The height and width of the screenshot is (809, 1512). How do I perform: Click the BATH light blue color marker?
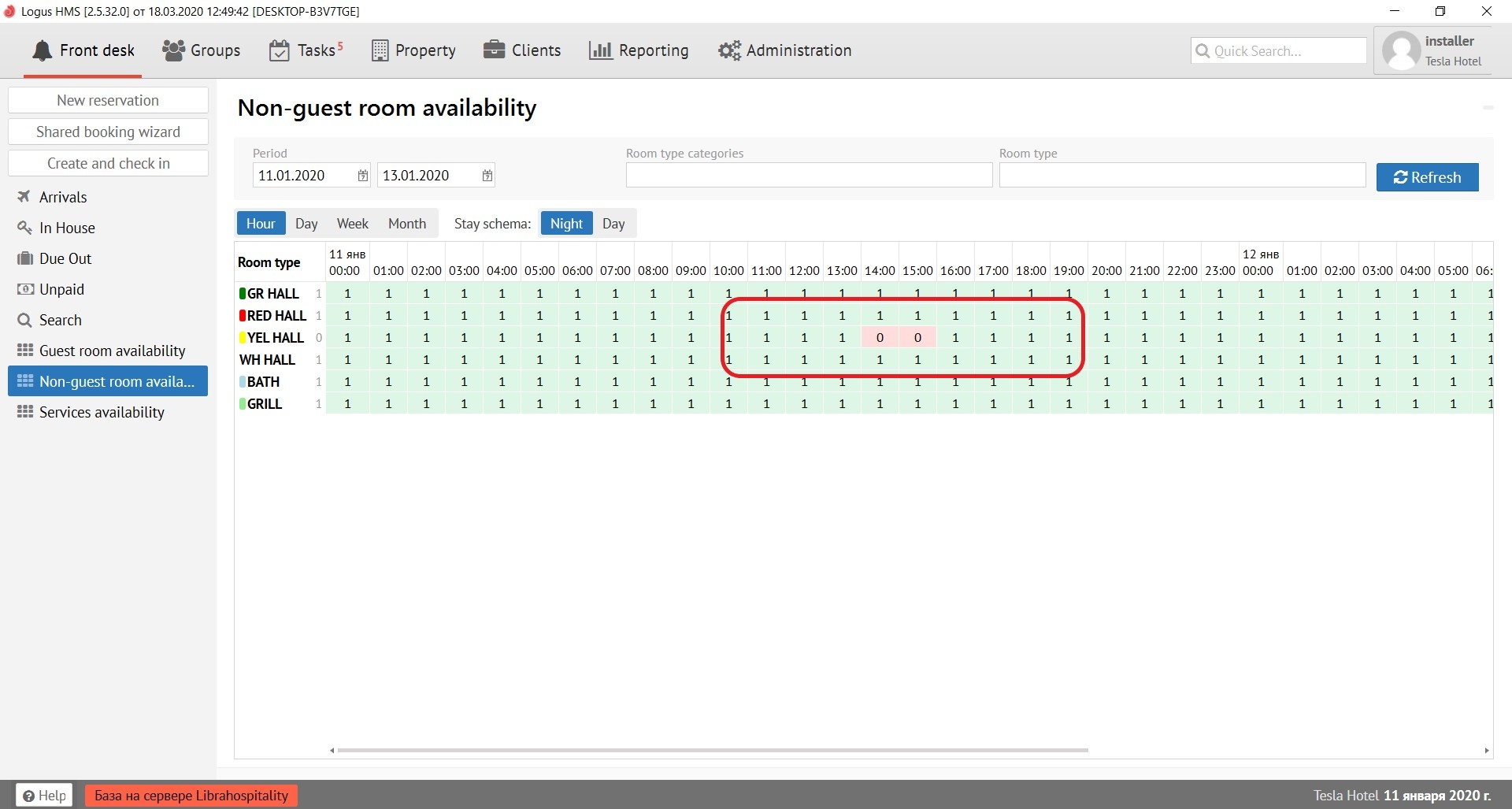[x=243, y=381]
